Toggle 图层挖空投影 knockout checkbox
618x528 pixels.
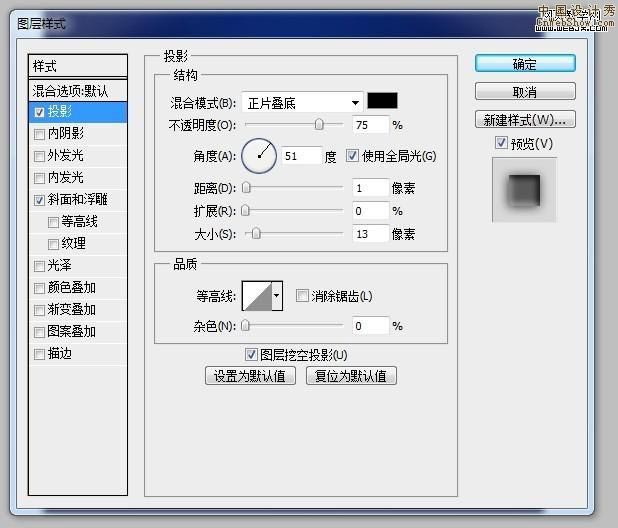click(x=251, y=355)
